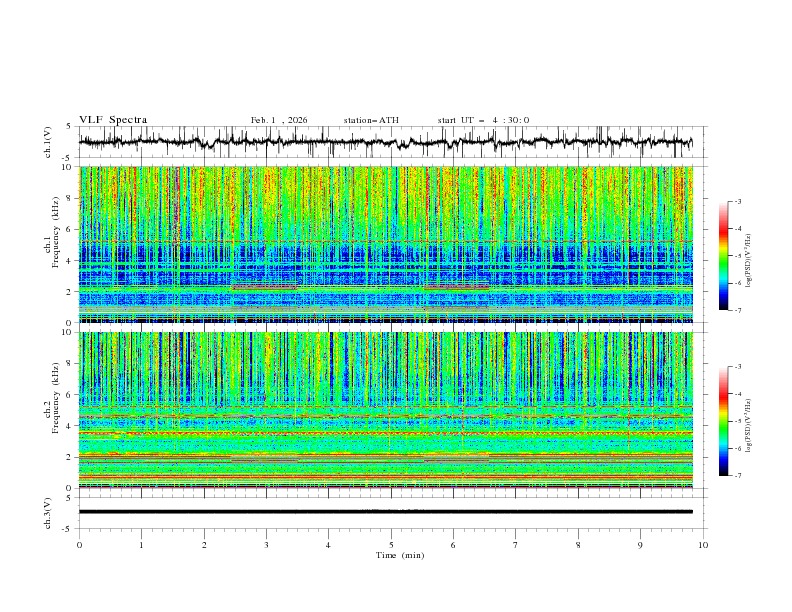Viewport: 792px width, 612px height.
Task: Select the ch.3 voltage trace panel
Action: tap(390, 511)
